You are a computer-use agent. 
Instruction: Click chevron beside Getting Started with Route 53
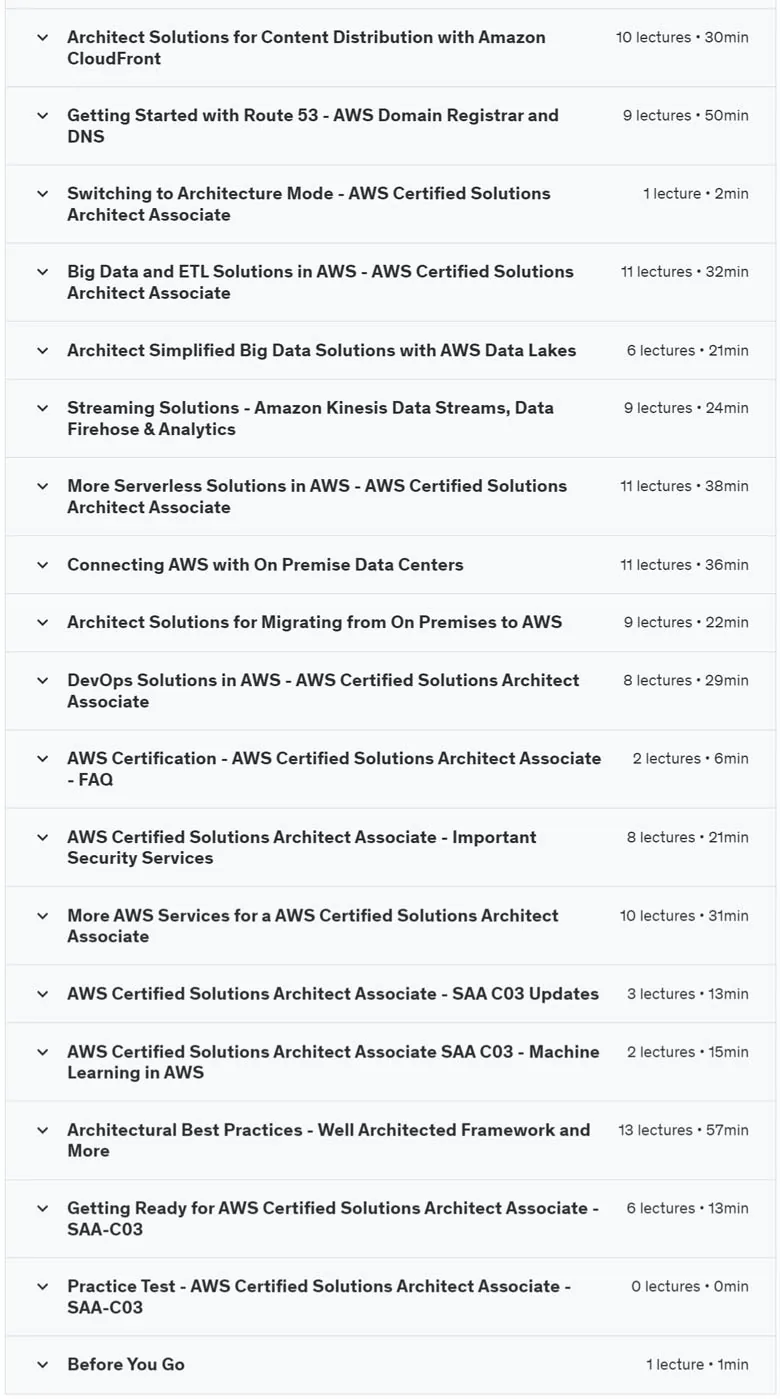42,116
